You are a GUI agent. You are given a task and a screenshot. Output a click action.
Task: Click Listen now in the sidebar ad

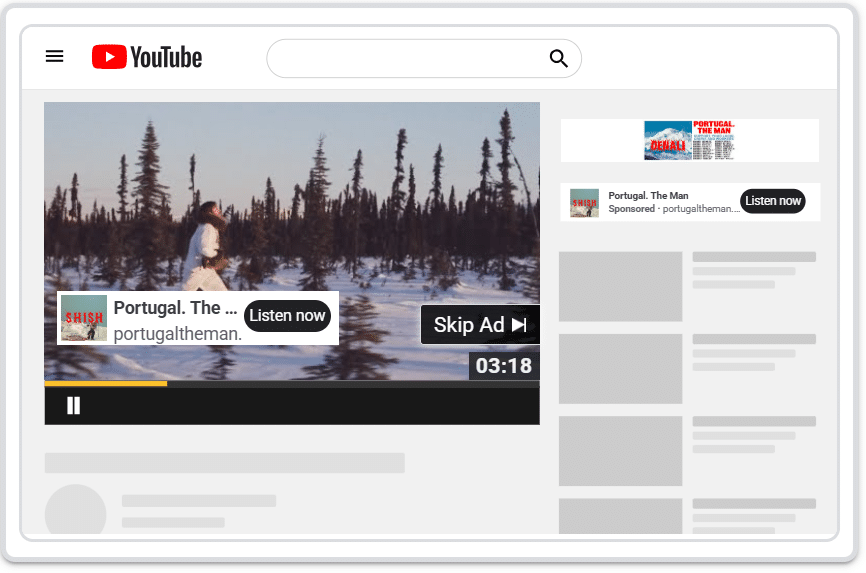click(773, 201)
